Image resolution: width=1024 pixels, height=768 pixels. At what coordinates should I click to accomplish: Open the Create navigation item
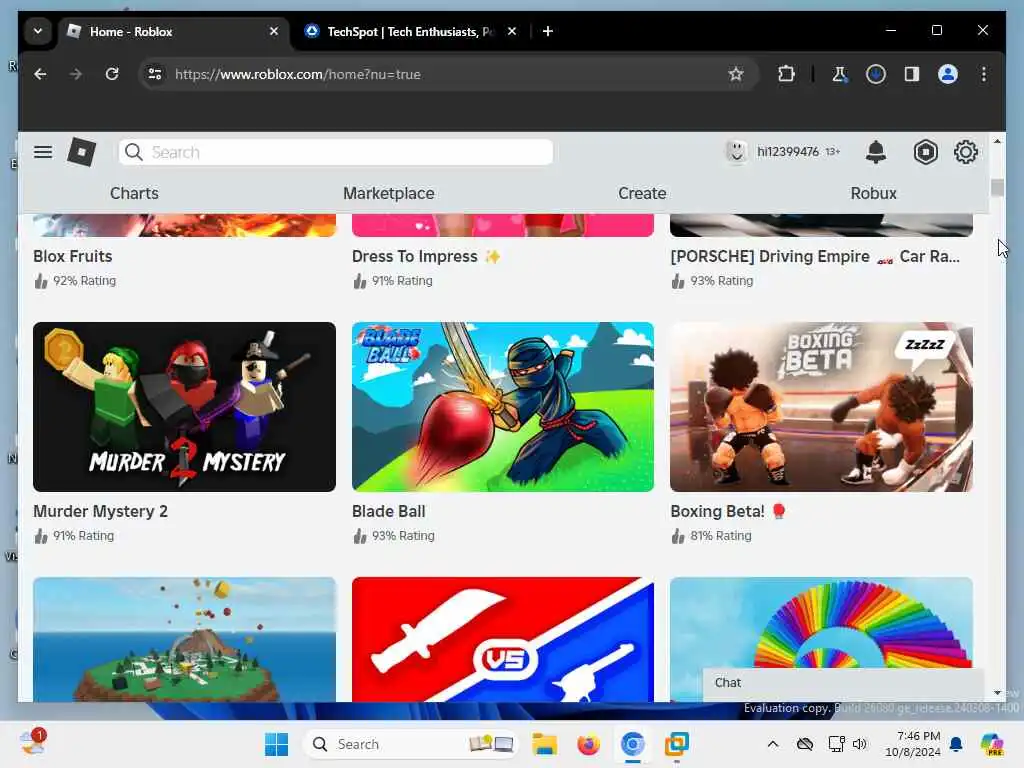pyautogui.click(x=642, y=193)
